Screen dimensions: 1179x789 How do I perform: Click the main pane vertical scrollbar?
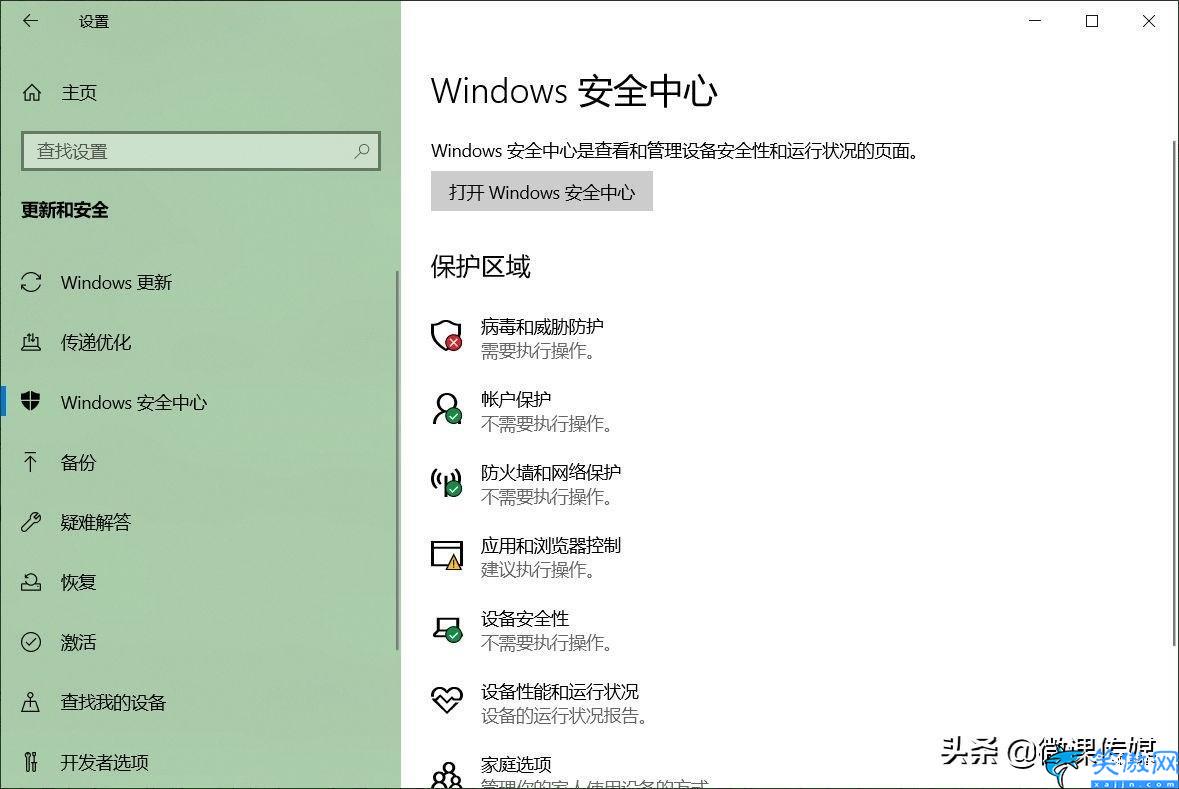point(1175,393)
